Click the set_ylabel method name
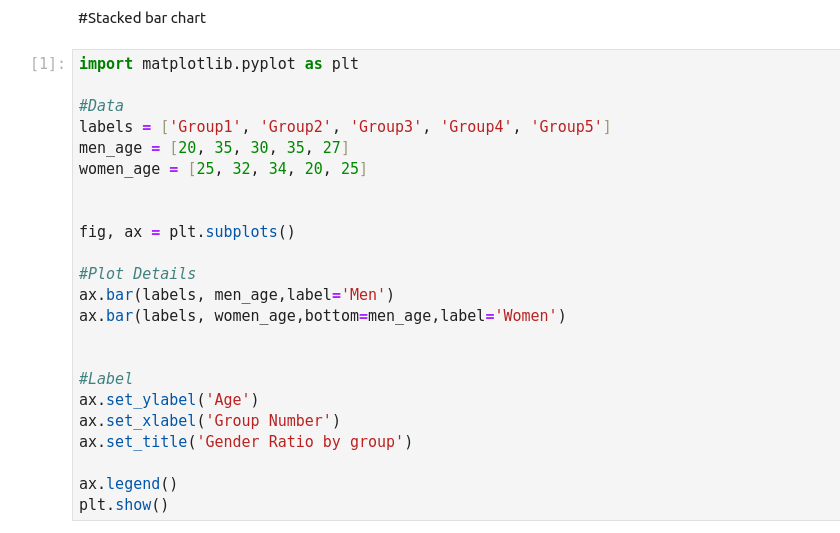 (151, 400)
